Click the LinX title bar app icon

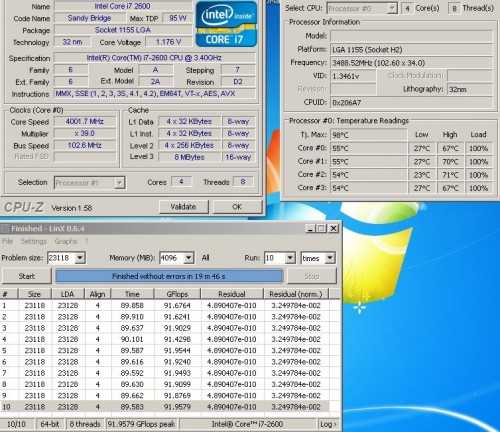point(5,229)
